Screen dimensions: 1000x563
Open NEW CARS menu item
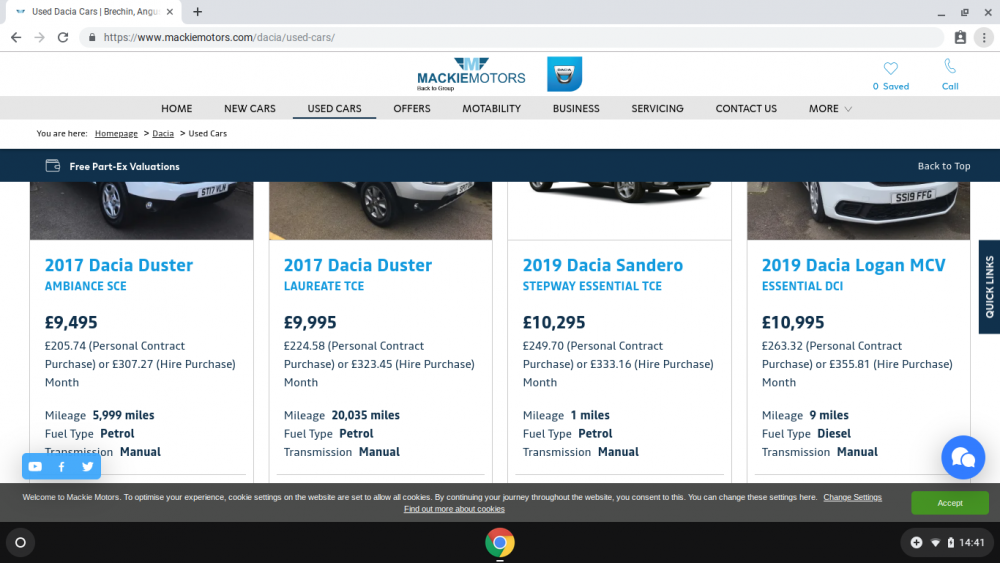[x=249, y=108]
